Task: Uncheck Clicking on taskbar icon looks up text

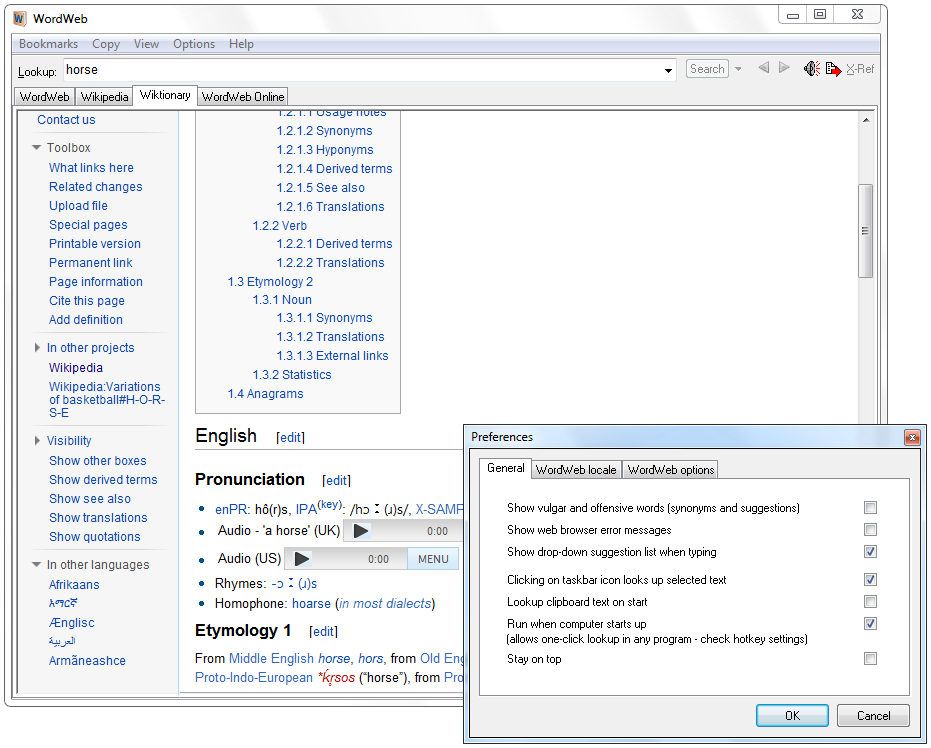Action: pos(870,579)
